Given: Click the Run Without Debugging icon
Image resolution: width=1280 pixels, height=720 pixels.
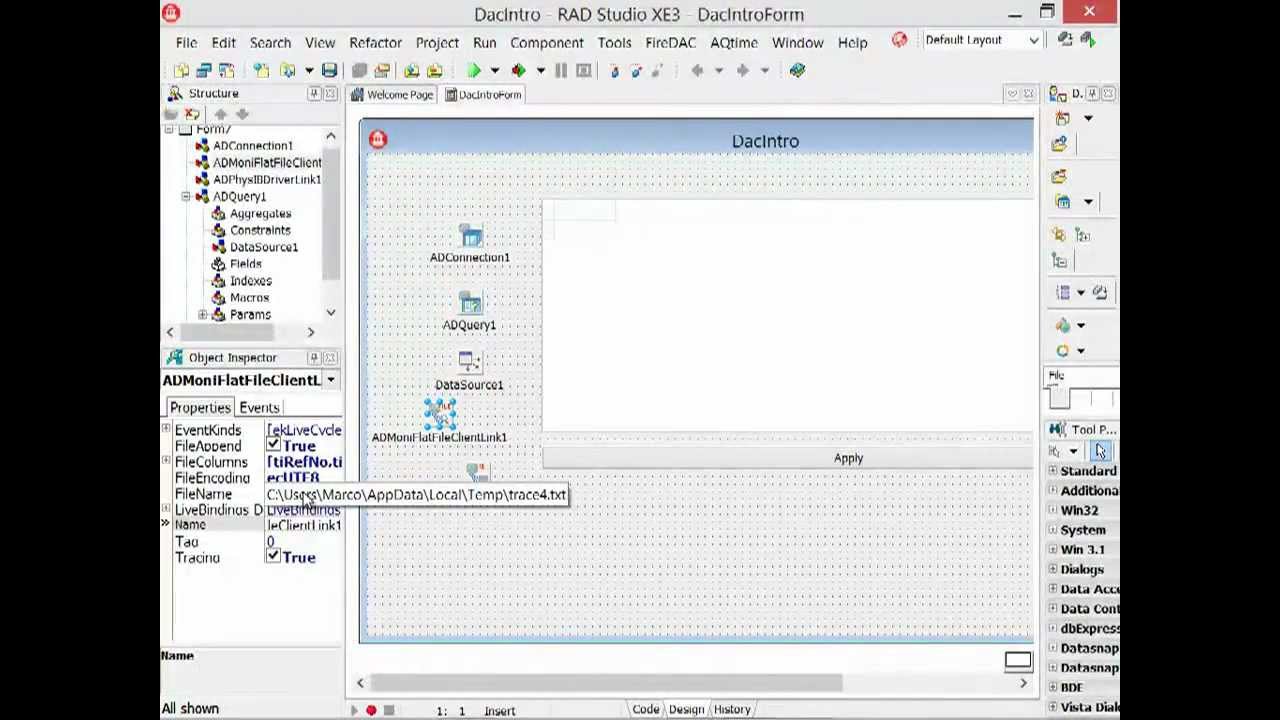Looking at the screenshot, I should tap(518, 71).
